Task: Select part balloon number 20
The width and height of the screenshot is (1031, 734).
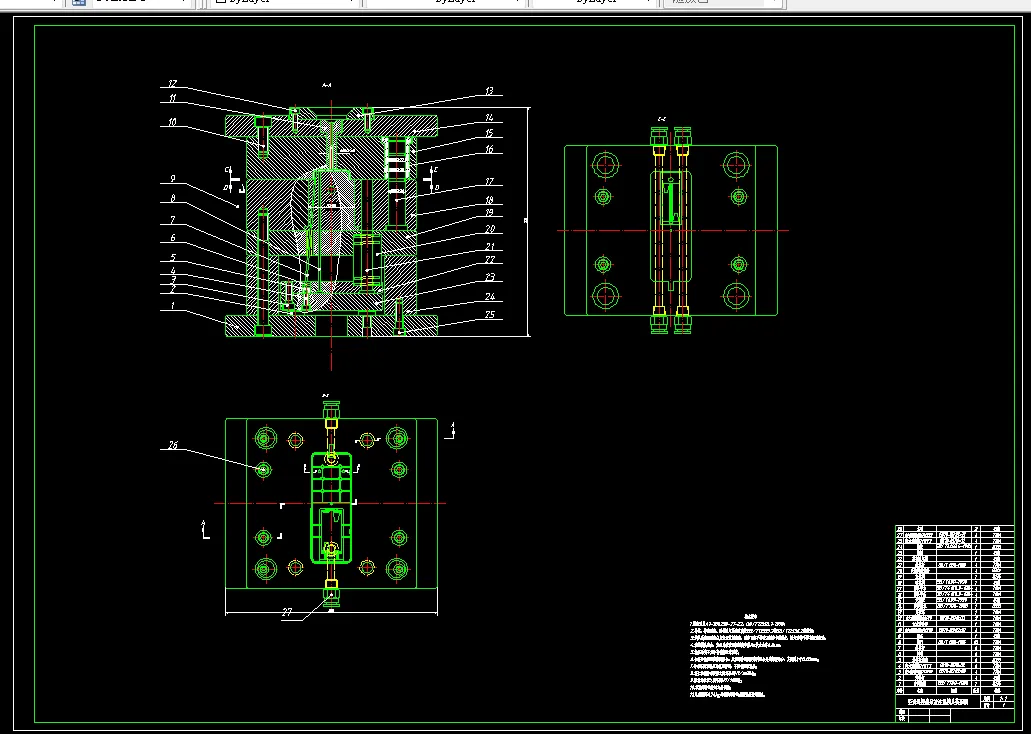Action: pyautogui.click(x=490, y=230)
